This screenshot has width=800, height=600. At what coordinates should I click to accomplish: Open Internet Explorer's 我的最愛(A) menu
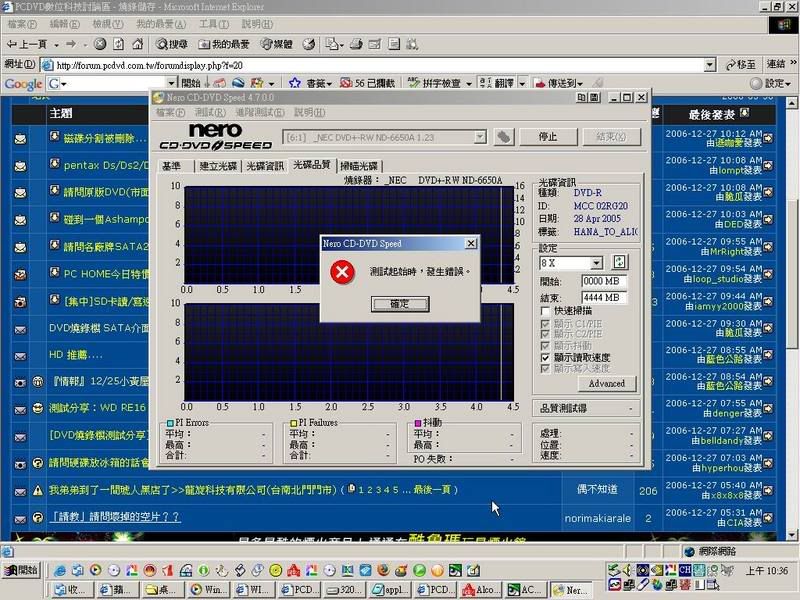(x=161, y=24)
